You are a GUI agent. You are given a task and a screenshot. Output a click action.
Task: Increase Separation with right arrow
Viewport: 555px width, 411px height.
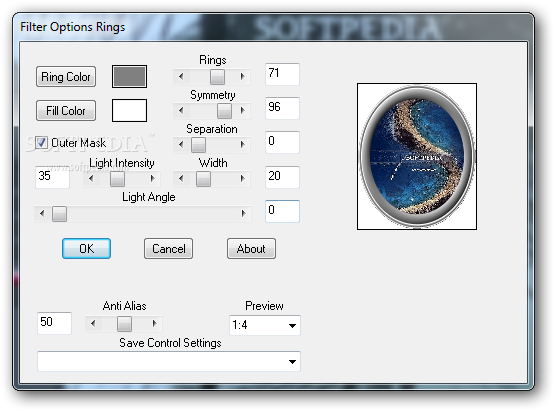pyautogui.click(x=243, y=144)
